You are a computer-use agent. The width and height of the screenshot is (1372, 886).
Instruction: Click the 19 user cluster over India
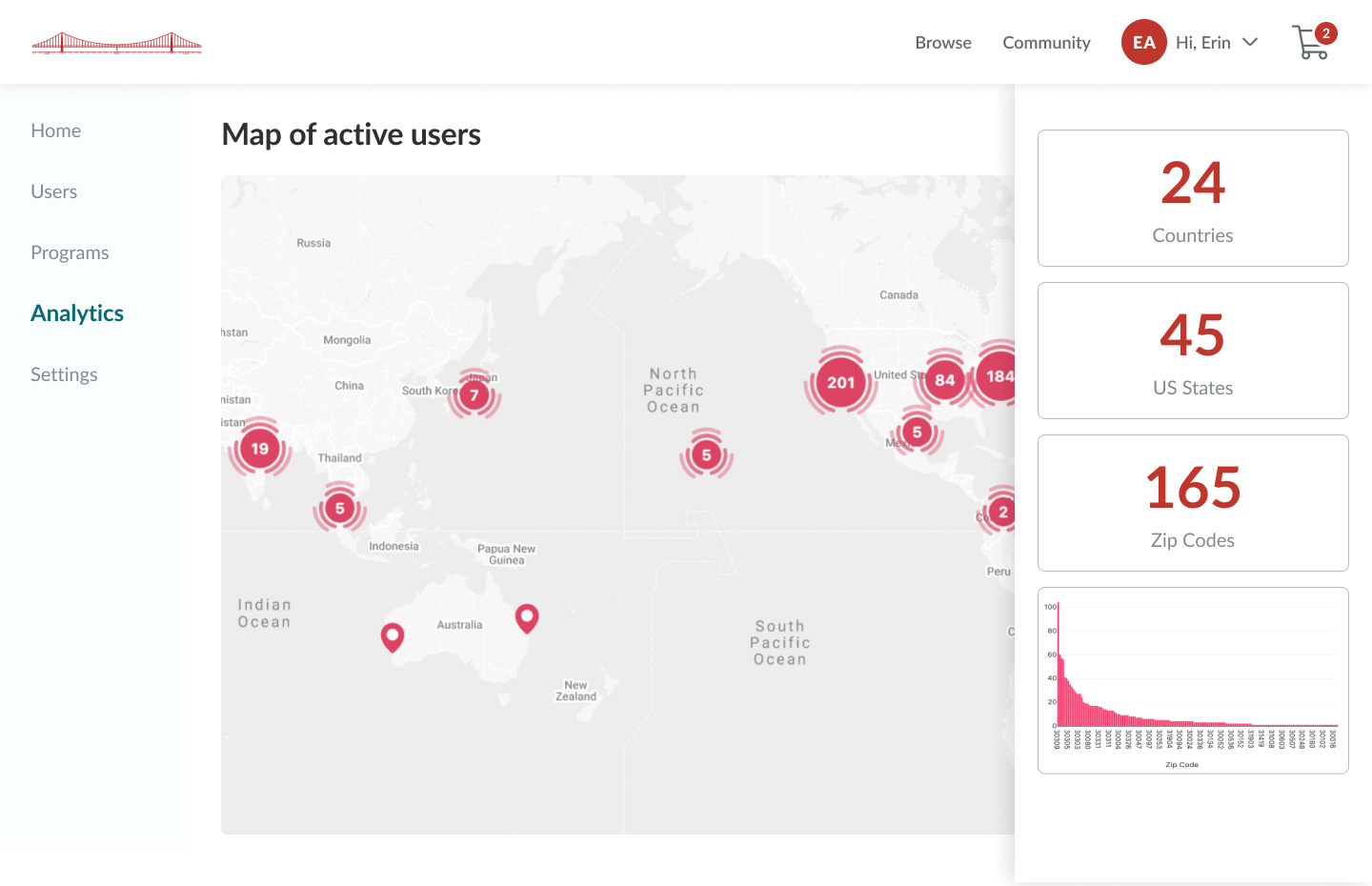coord(258,447)
